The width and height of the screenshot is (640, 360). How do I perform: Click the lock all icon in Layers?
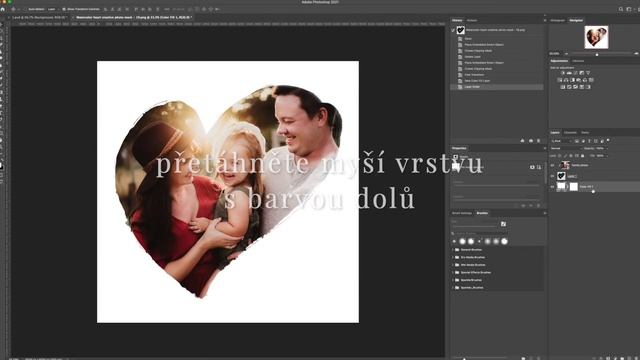(x=582, y=156)
